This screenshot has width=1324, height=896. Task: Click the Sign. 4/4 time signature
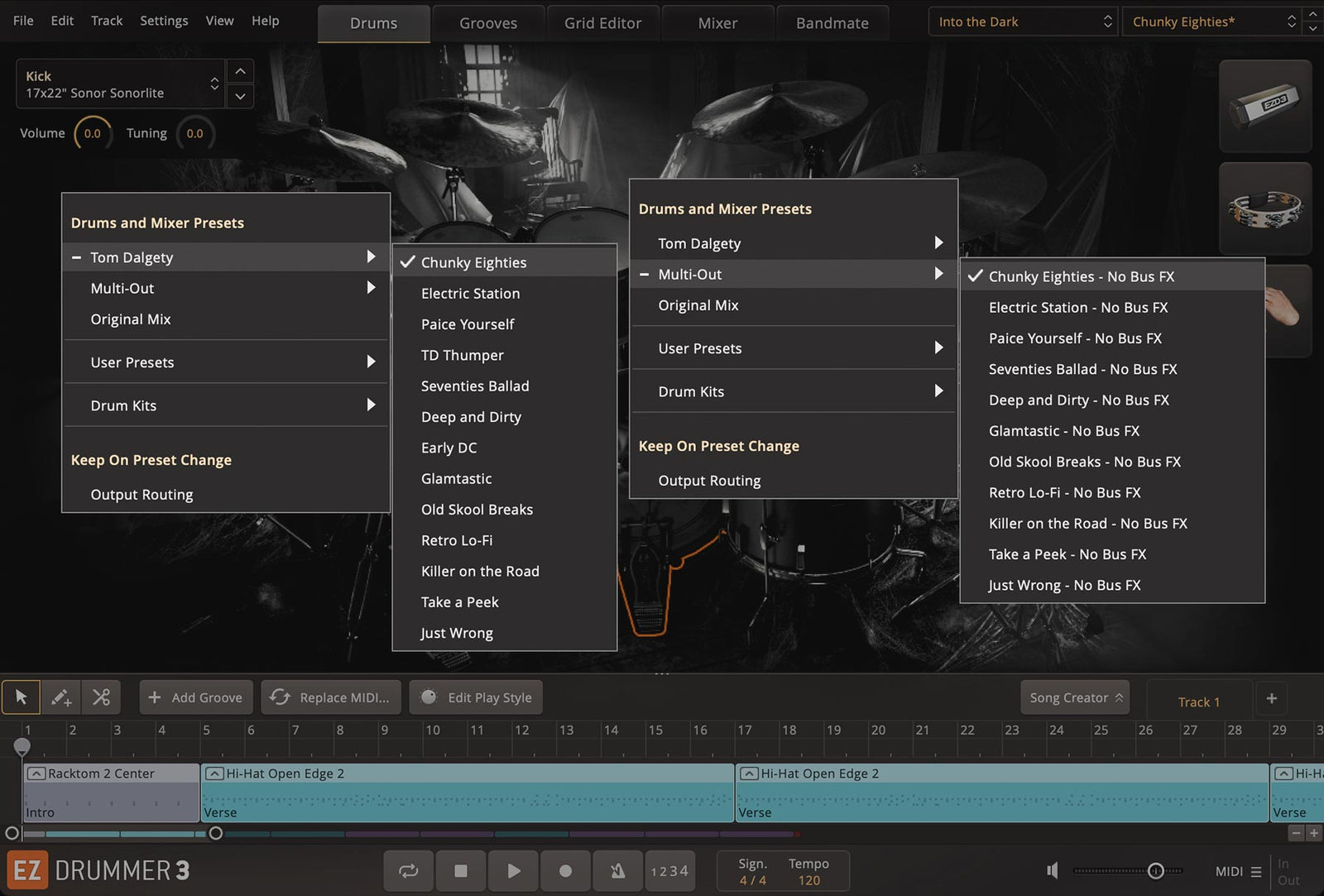pyautogui.click(x=752, y=872)
